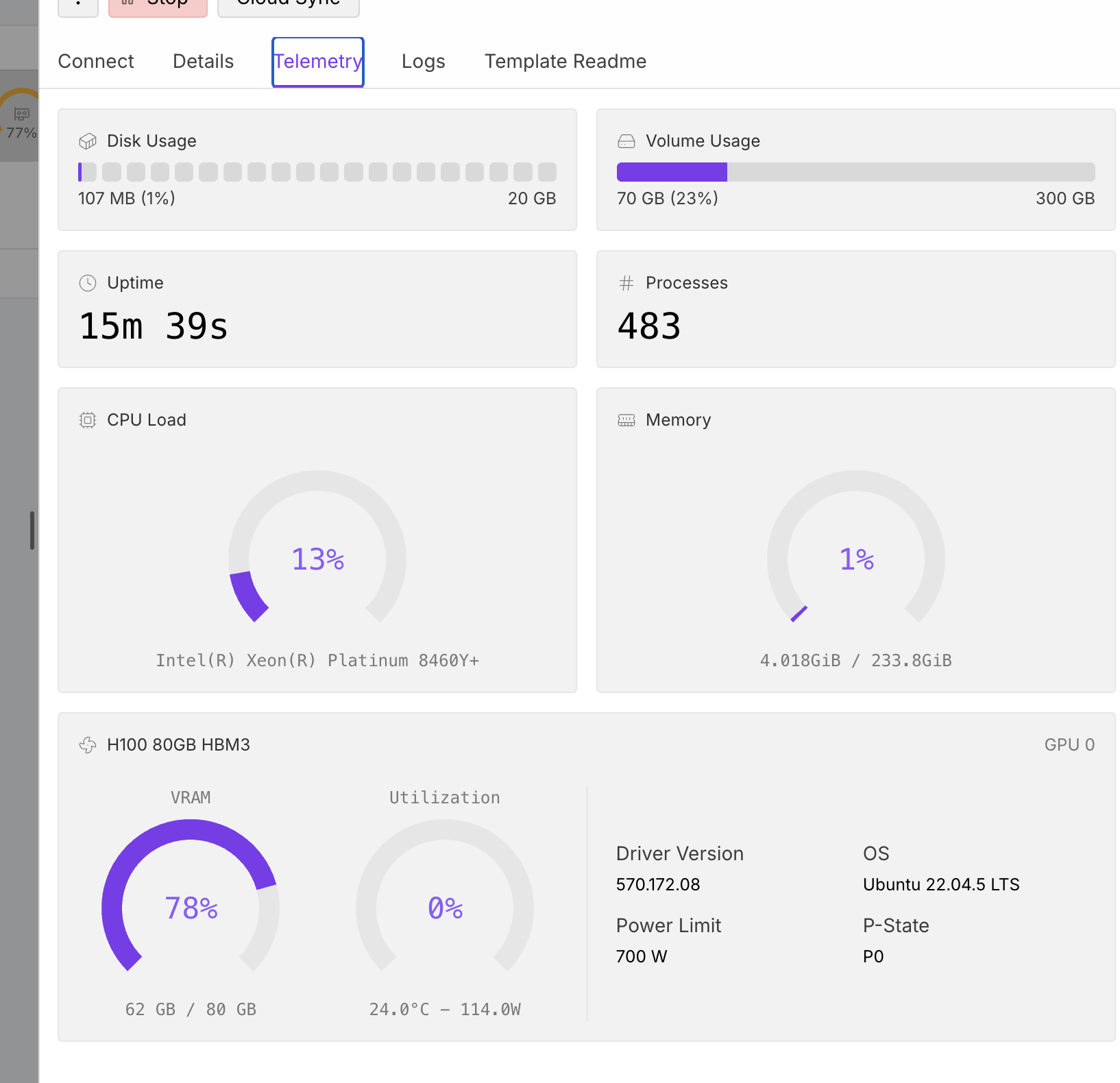Click the Disk Usage segmented bar

pos(317,172)
